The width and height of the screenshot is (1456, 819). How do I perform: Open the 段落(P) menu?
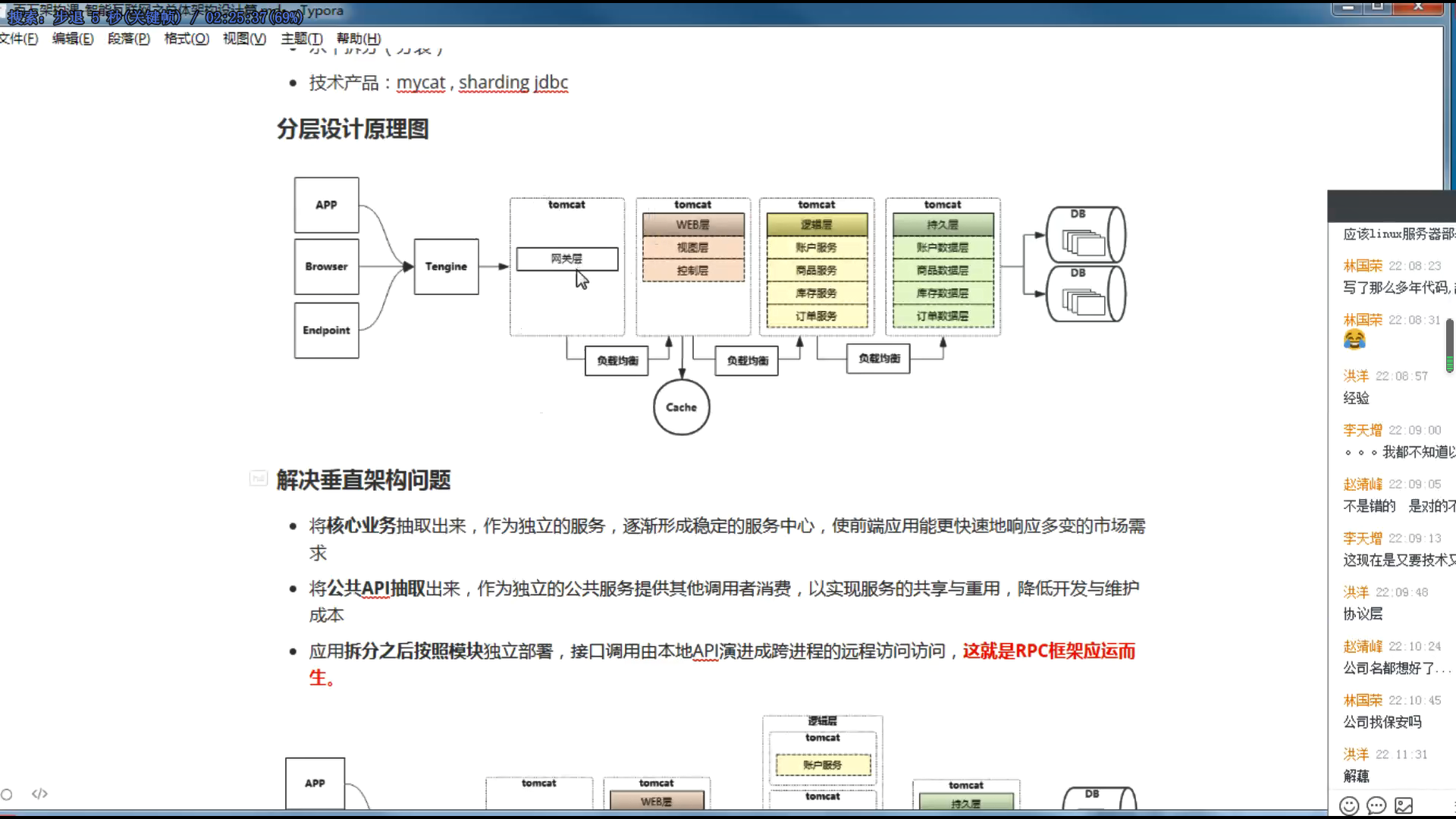pyautogui.click(x=129, y=39)
